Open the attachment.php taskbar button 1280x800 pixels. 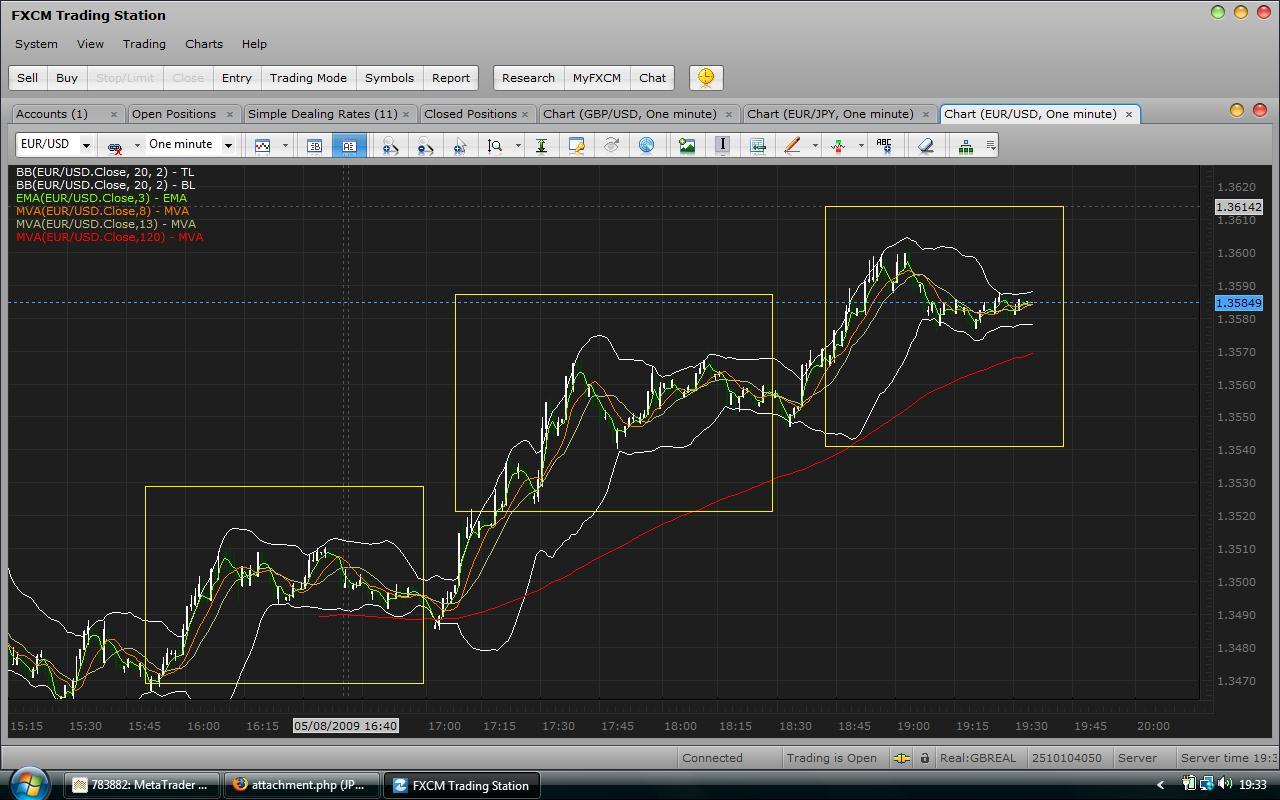(302, 785)
